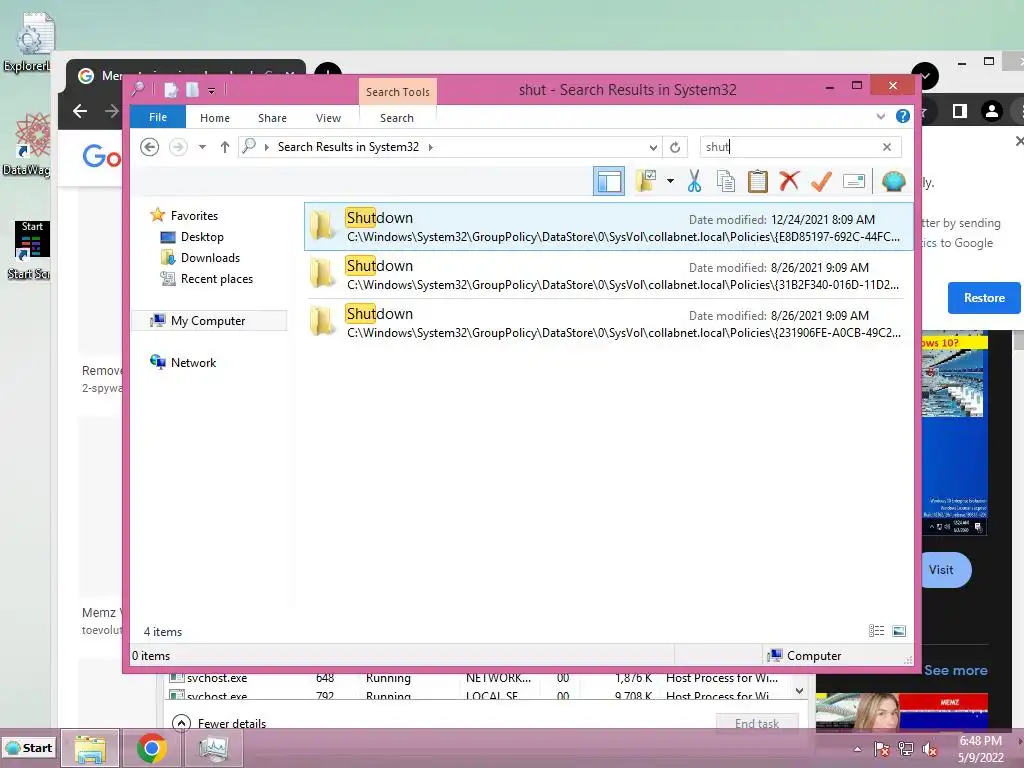Click the network tray icon
This screenshot has width=1024, height=768.
[906, 749]
